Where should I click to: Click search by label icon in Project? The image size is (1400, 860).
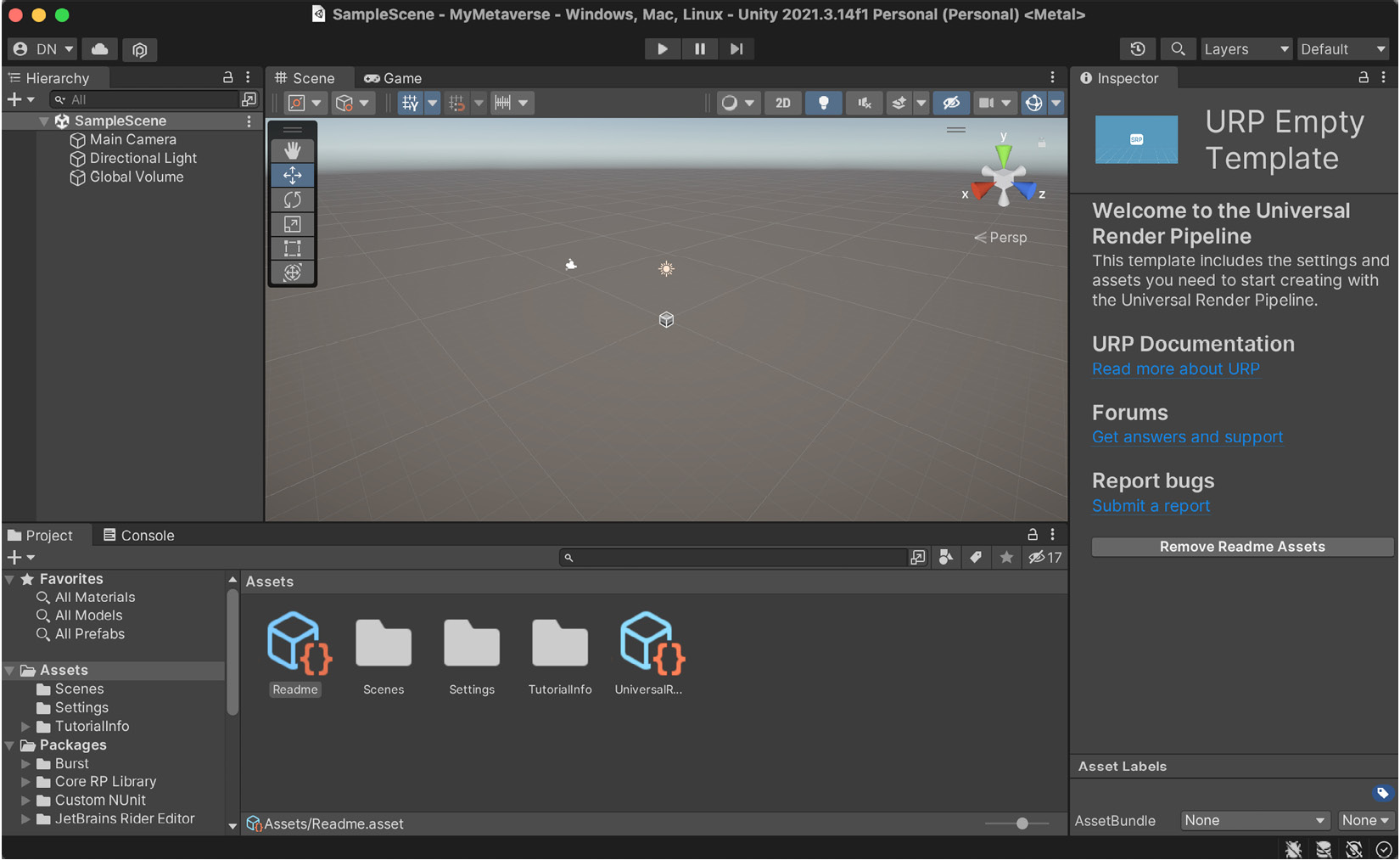tap(976, 558)
